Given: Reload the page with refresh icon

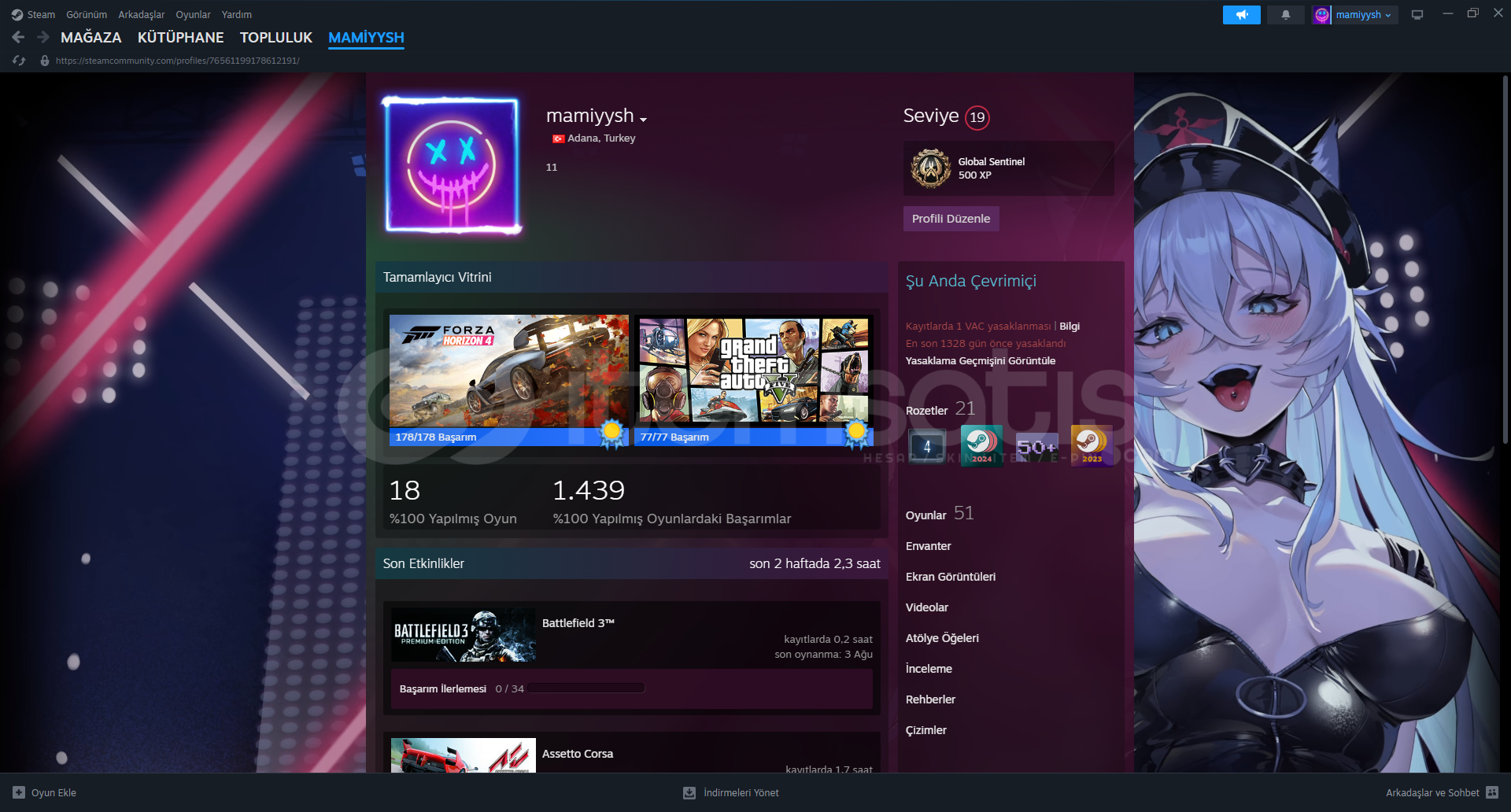Looking at the screenshot, I should click(x=19, y=61).
